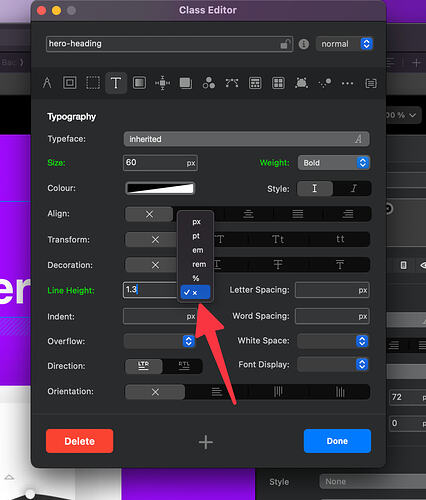This screenshot has width=426, height=500.
Task: Click the red Delete button
Action: 80,441
